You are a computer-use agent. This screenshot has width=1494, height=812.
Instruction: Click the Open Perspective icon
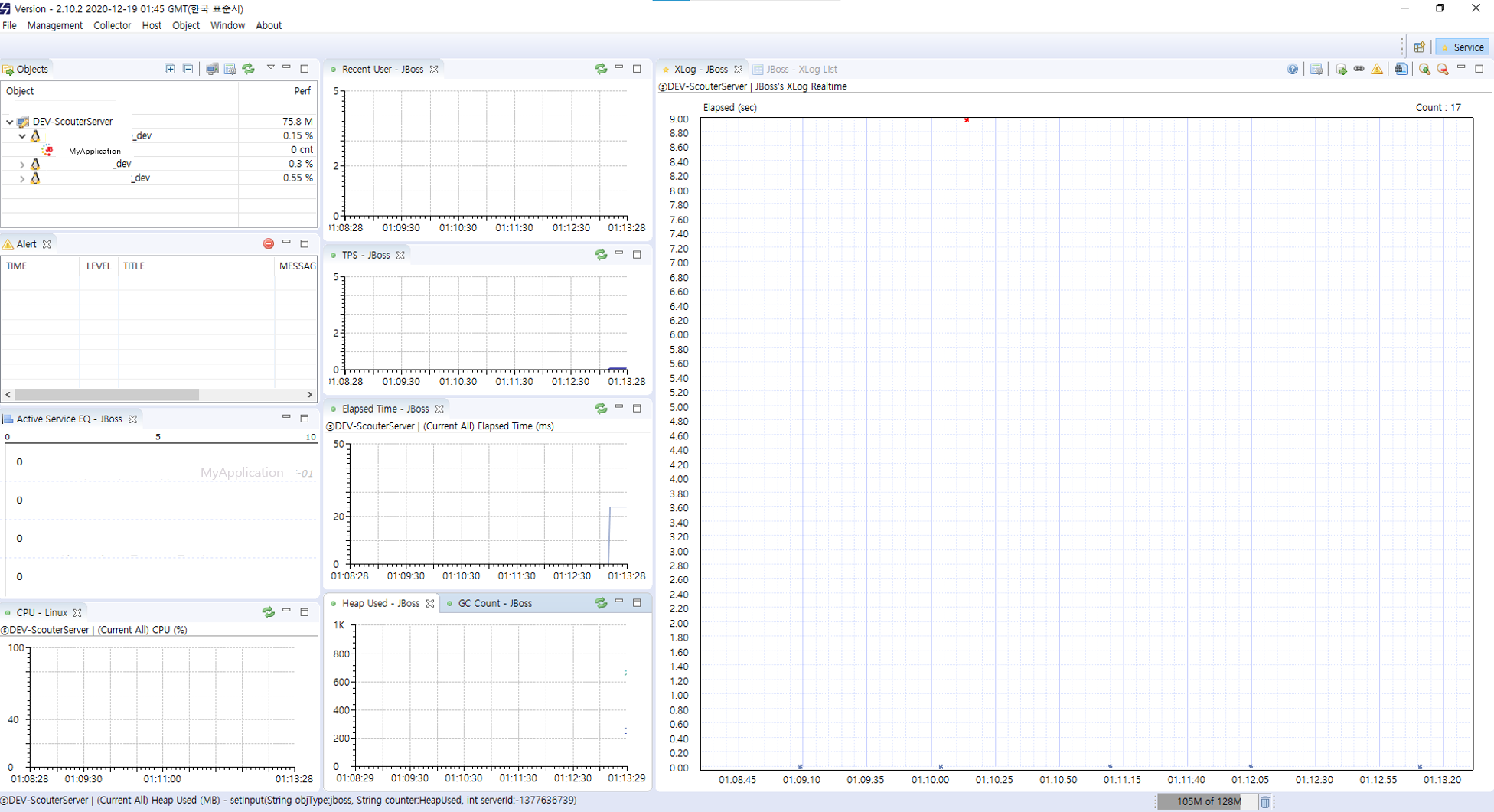1420,47
